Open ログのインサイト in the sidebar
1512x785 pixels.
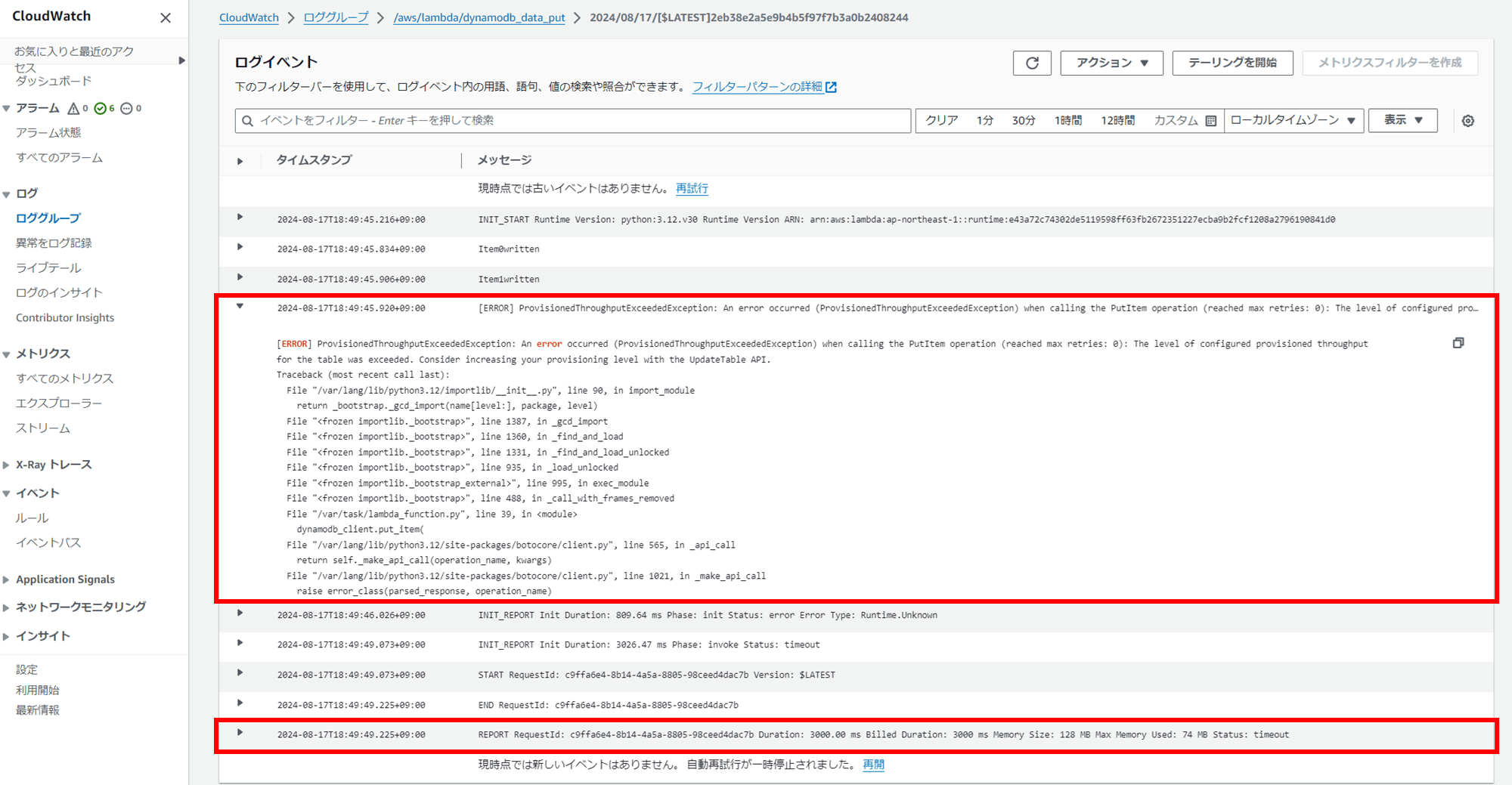[59, 293]
